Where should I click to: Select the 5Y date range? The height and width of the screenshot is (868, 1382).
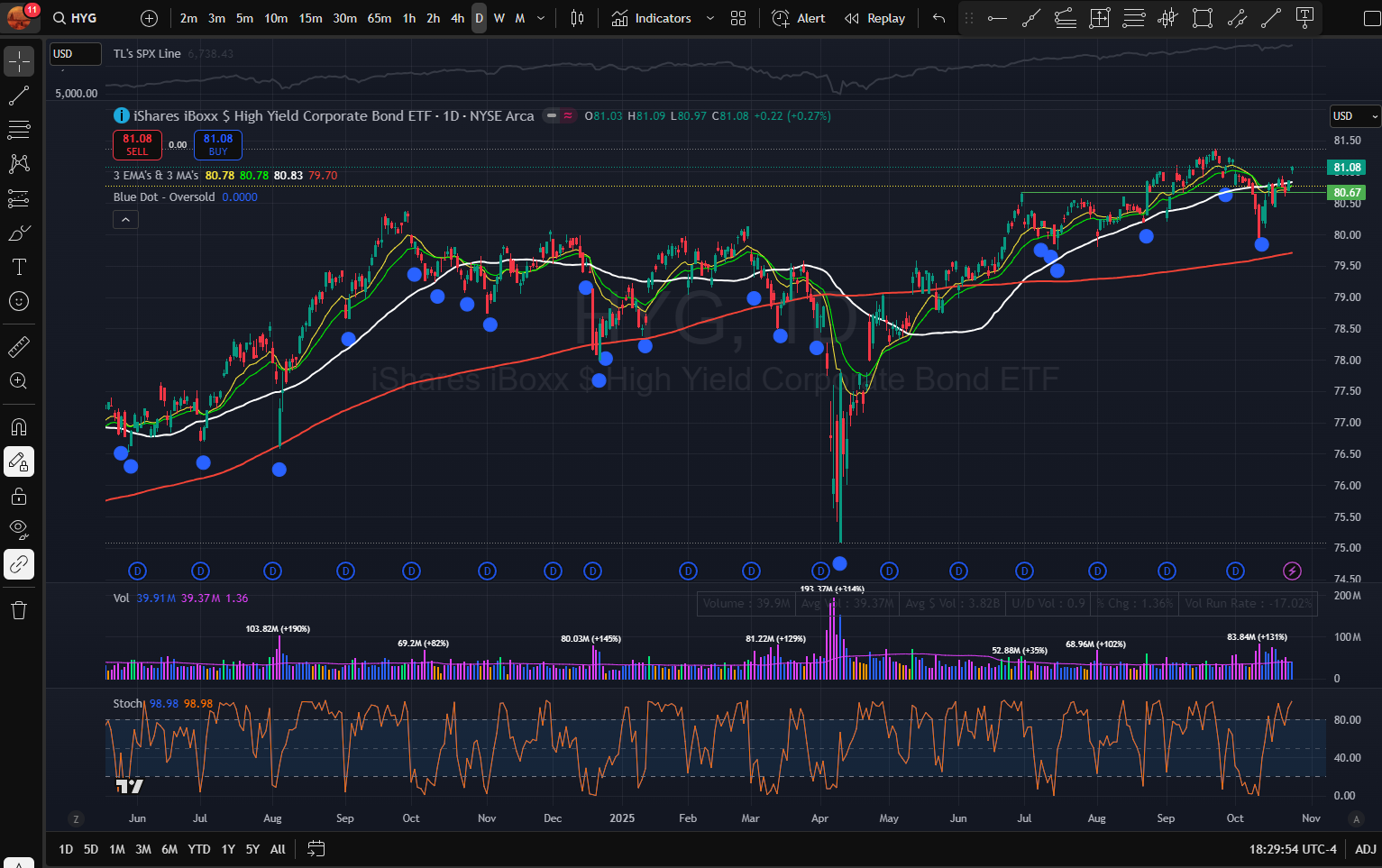252,849
